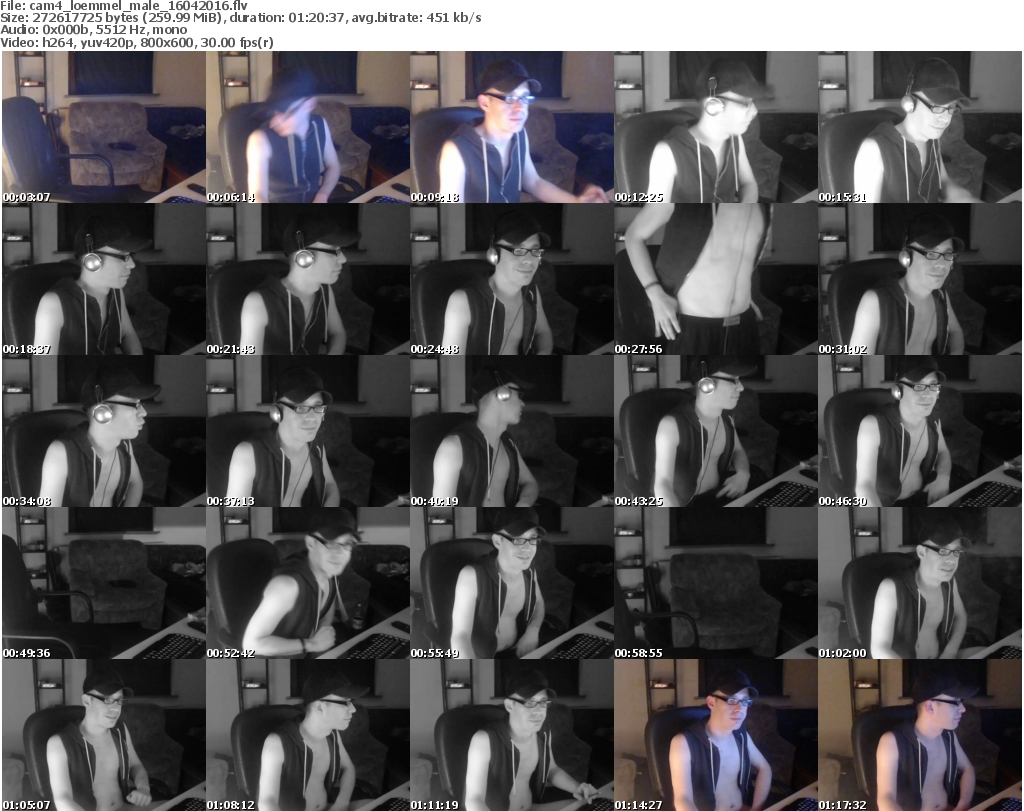
Task: Select the thumbnail stamped 01:14:27
Action: click(716, 735)
